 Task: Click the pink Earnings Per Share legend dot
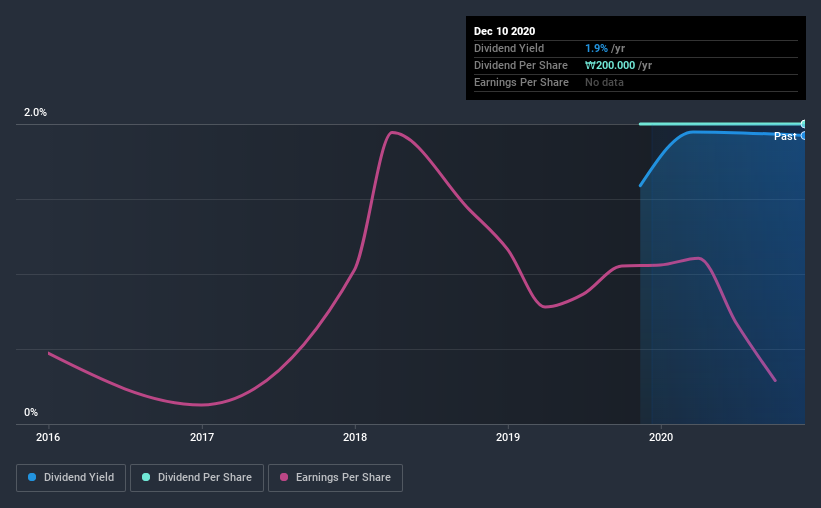[284, 477]
